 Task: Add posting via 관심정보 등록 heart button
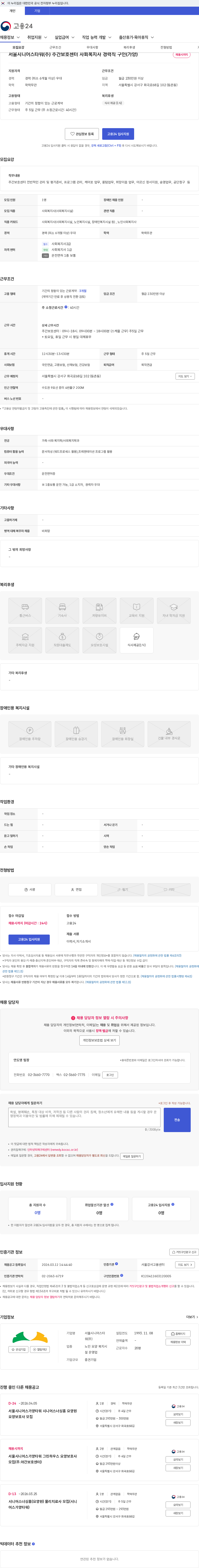(x=82, y=134)
